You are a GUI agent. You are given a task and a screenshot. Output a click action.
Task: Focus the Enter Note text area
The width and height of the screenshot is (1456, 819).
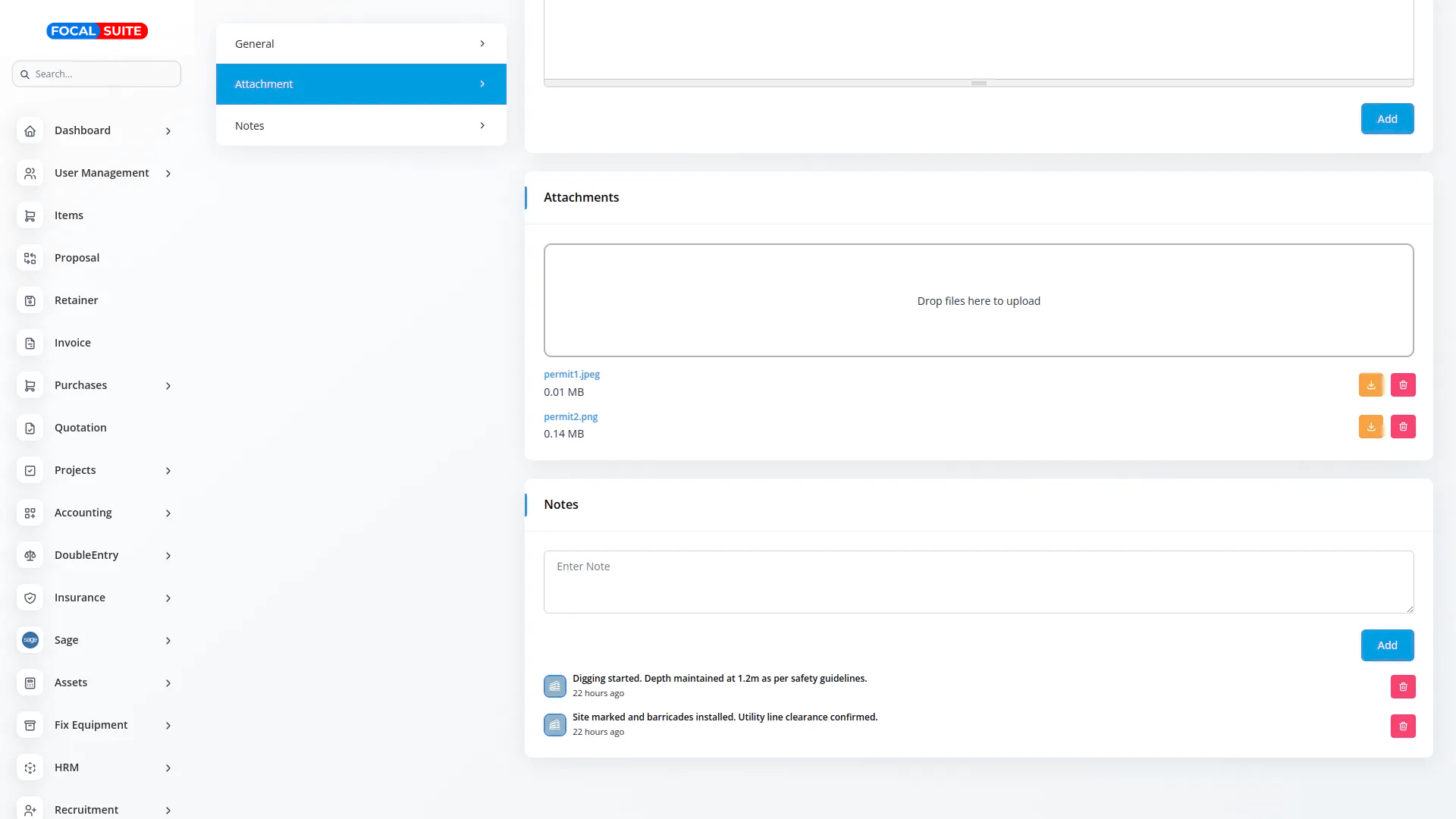978,582
